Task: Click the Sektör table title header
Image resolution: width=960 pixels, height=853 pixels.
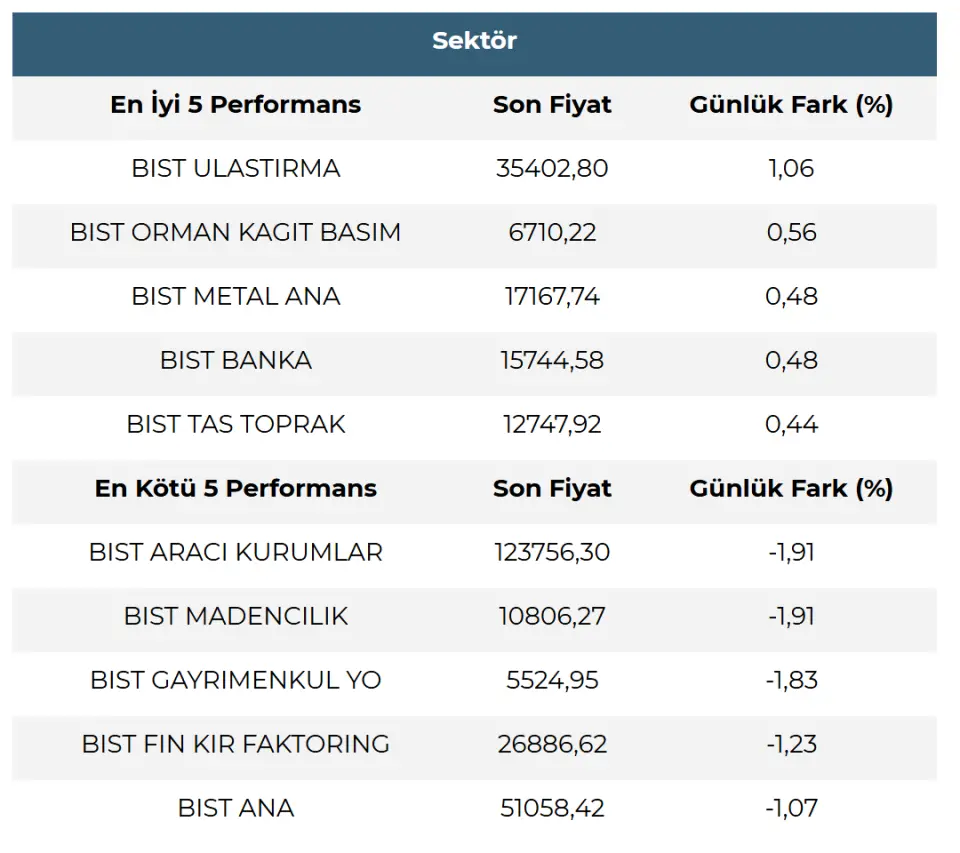Action: [474, 41]
